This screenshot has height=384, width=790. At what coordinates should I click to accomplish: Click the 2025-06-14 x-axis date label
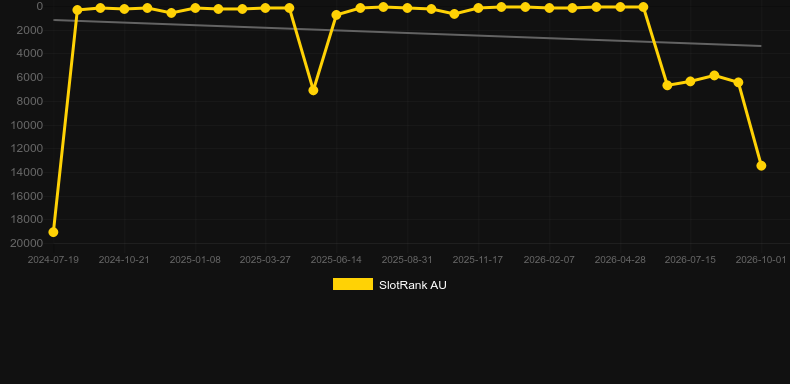(x=336, y=260)
